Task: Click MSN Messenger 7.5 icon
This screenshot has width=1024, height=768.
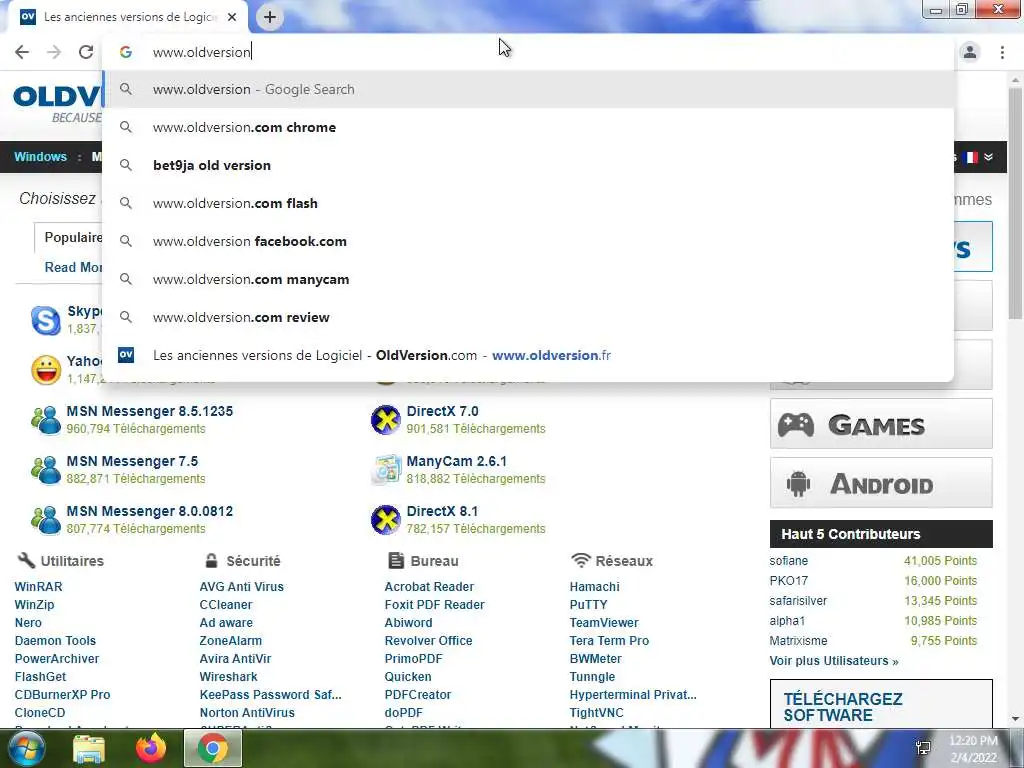Action: pos(46,470)
